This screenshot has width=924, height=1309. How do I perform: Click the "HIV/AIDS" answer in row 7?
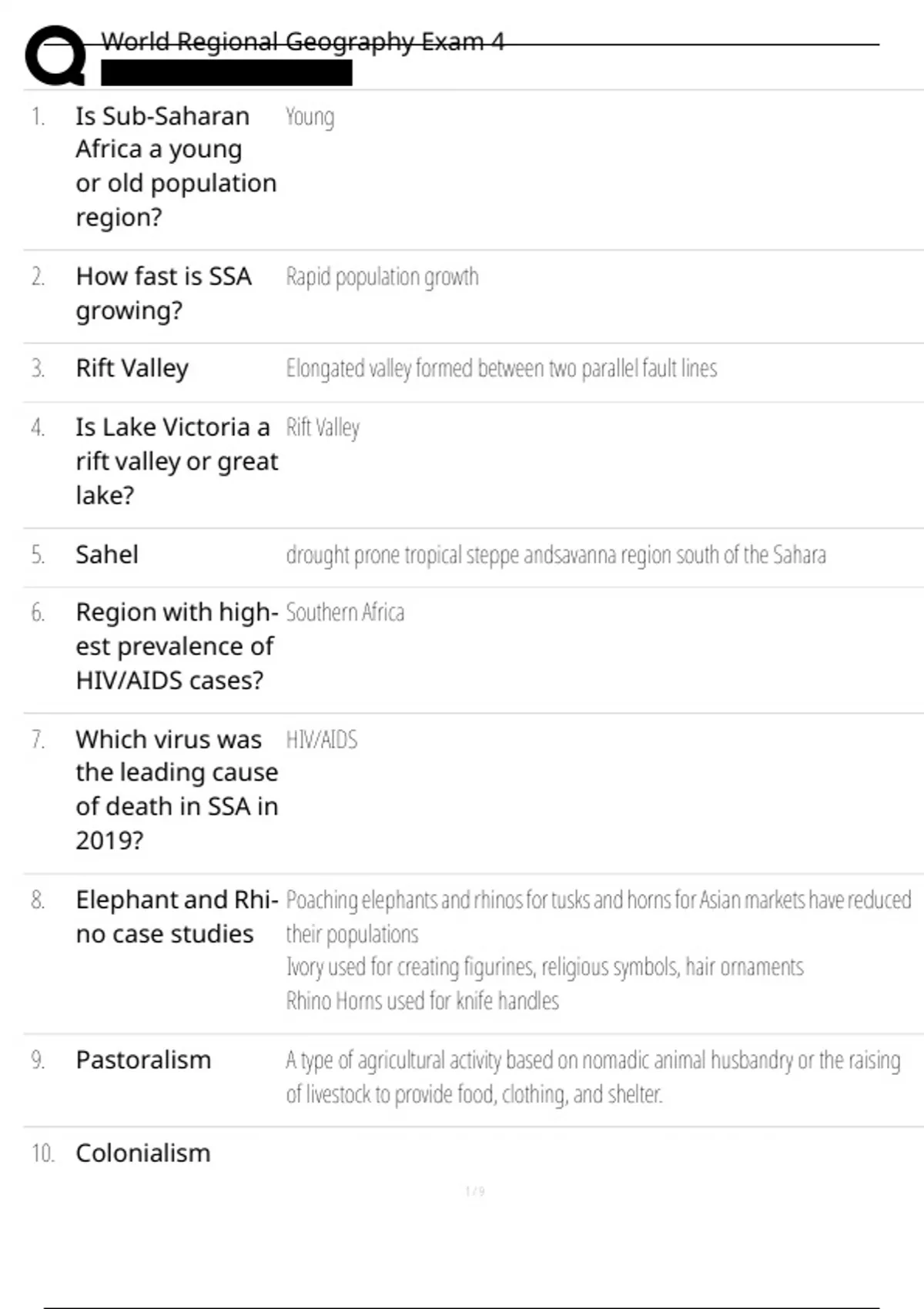point(322,740)
